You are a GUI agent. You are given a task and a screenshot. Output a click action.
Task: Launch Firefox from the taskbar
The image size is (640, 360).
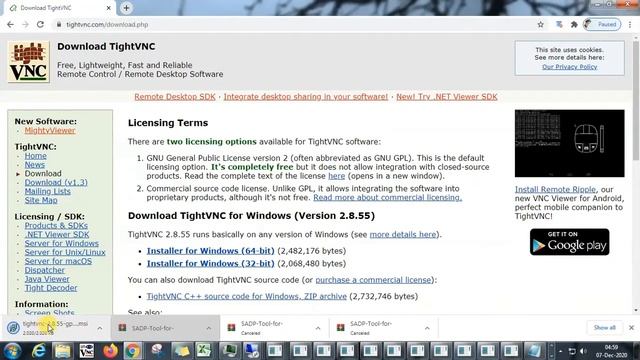[110, 351]
